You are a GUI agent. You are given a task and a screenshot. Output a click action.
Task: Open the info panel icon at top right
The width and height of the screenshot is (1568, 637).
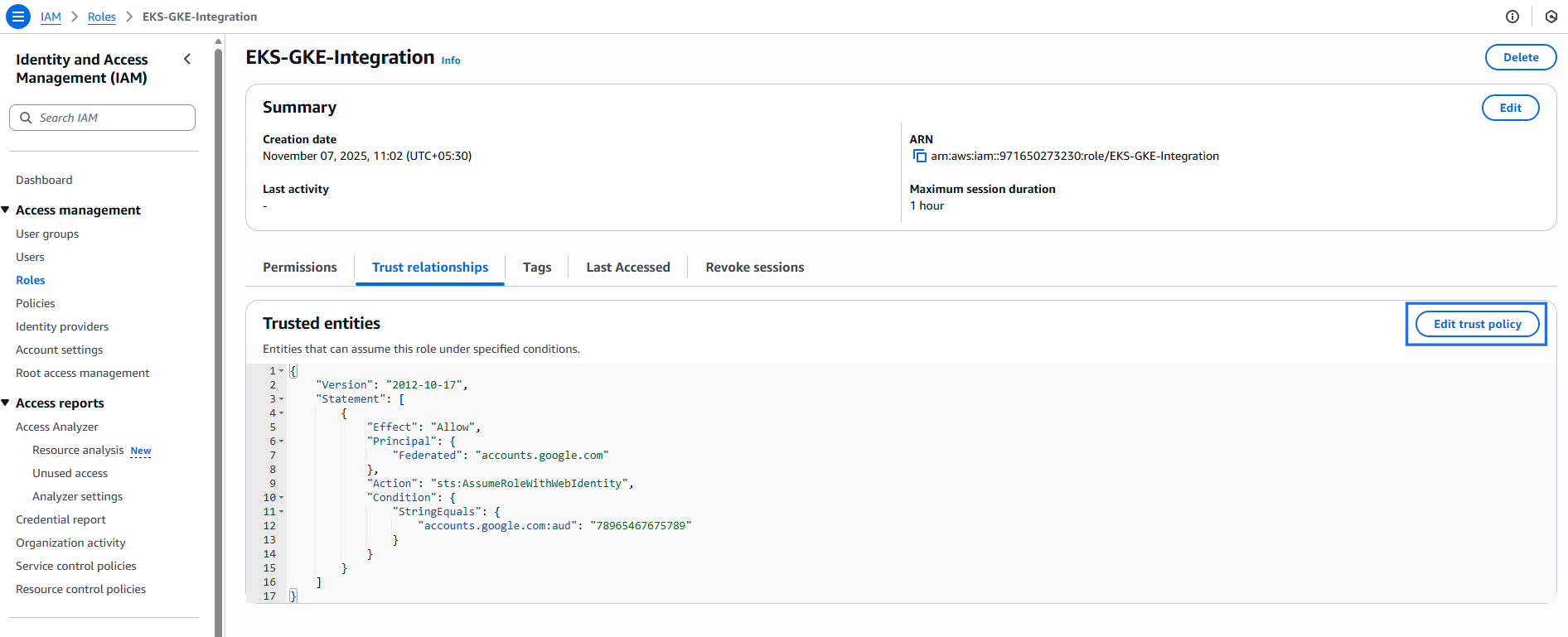pyautogui.click(x=1512, y=17)
